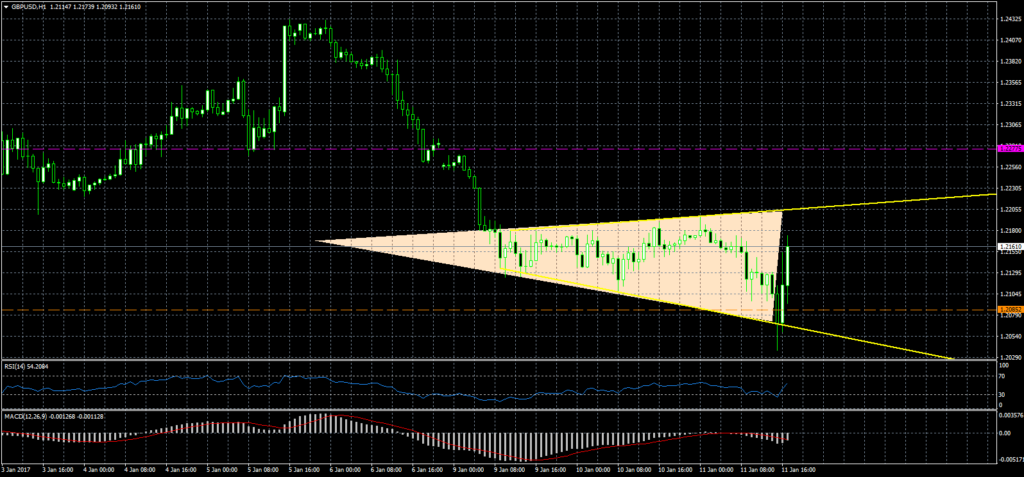Click the small arrow before GBPUSD,H1
Screen dimensions: 1024x477
click(5, 6)
